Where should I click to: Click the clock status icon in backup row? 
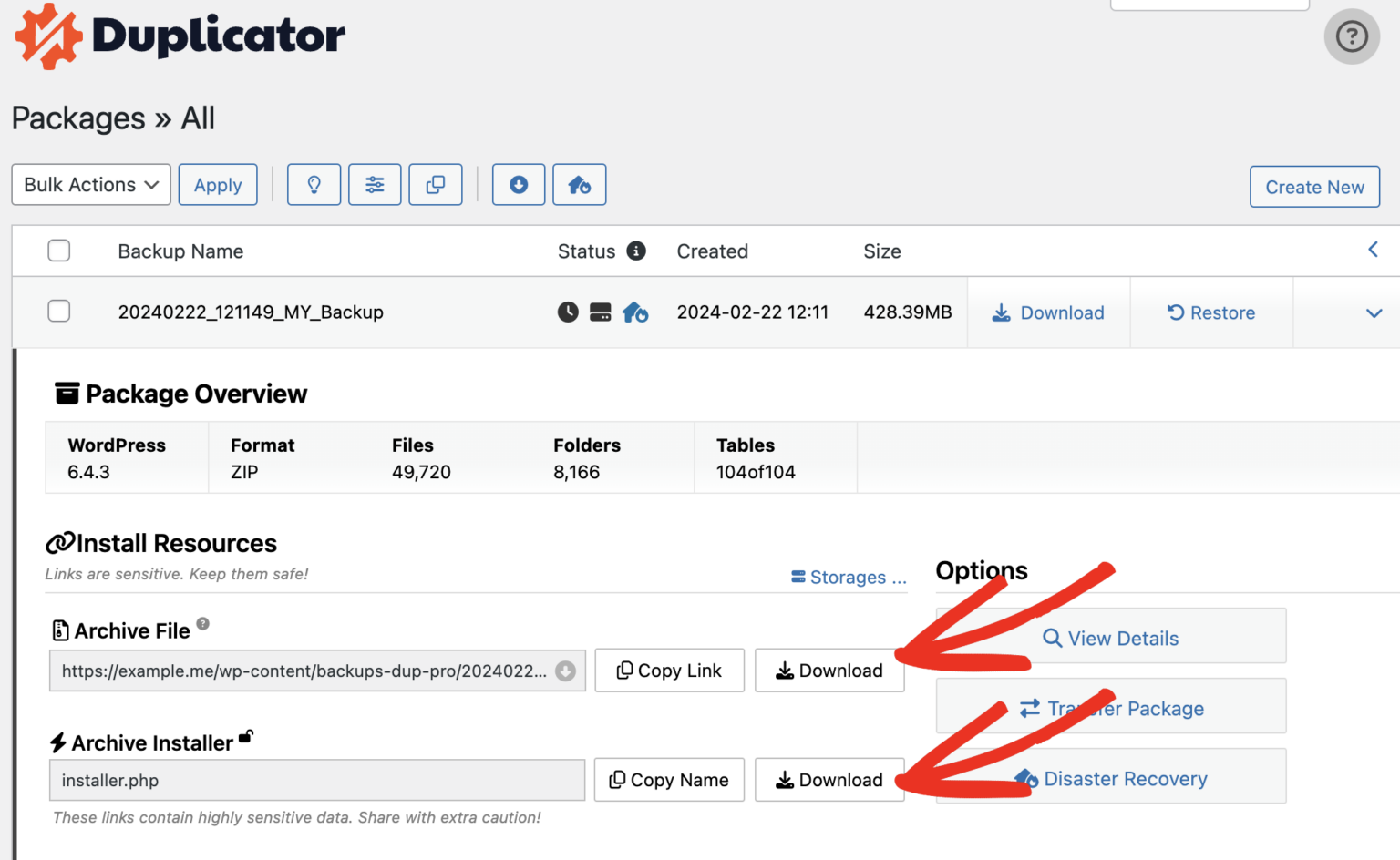pyautogui.click(x=568, y=312)
